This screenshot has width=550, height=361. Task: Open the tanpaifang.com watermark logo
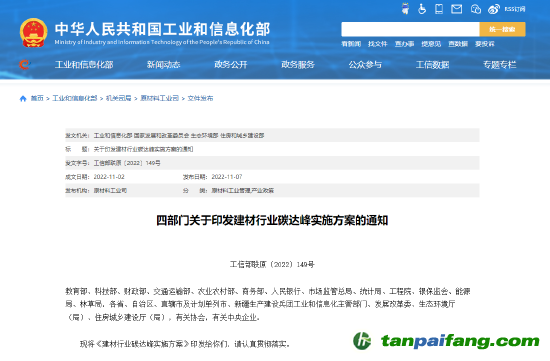coord(446,341)
